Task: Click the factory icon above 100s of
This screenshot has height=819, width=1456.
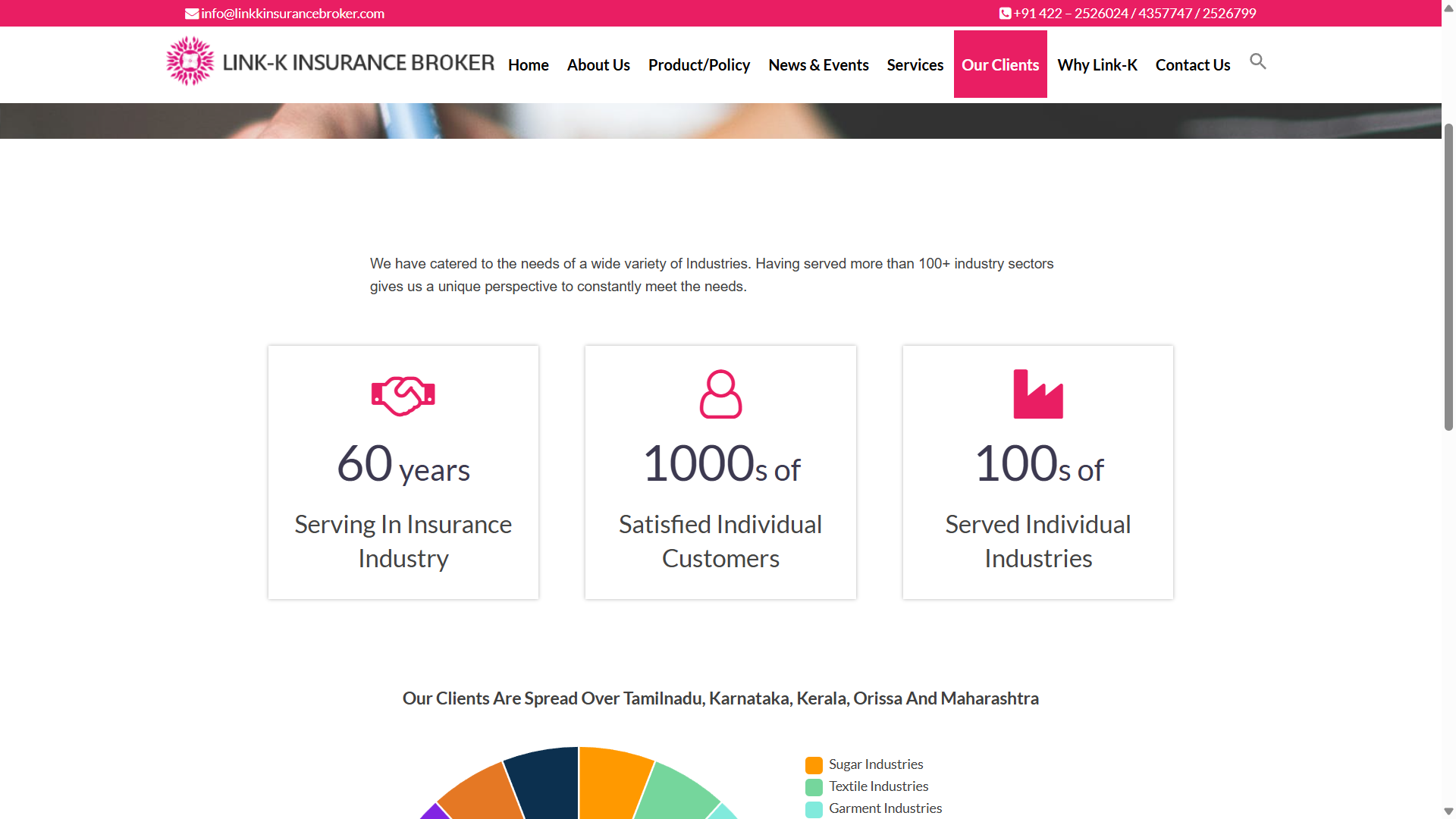Action: coord(1038,394)
